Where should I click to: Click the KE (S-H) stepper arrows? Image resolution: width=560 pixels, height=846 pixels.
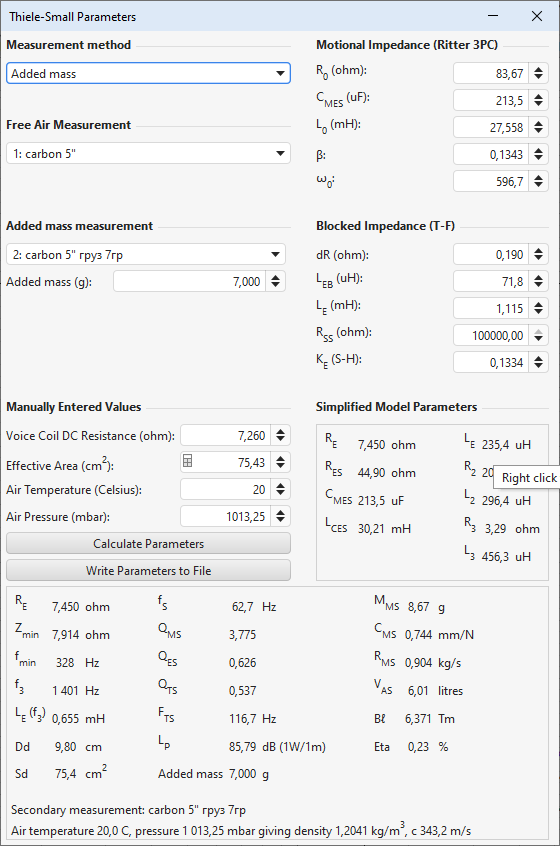(x=538, y=362)
